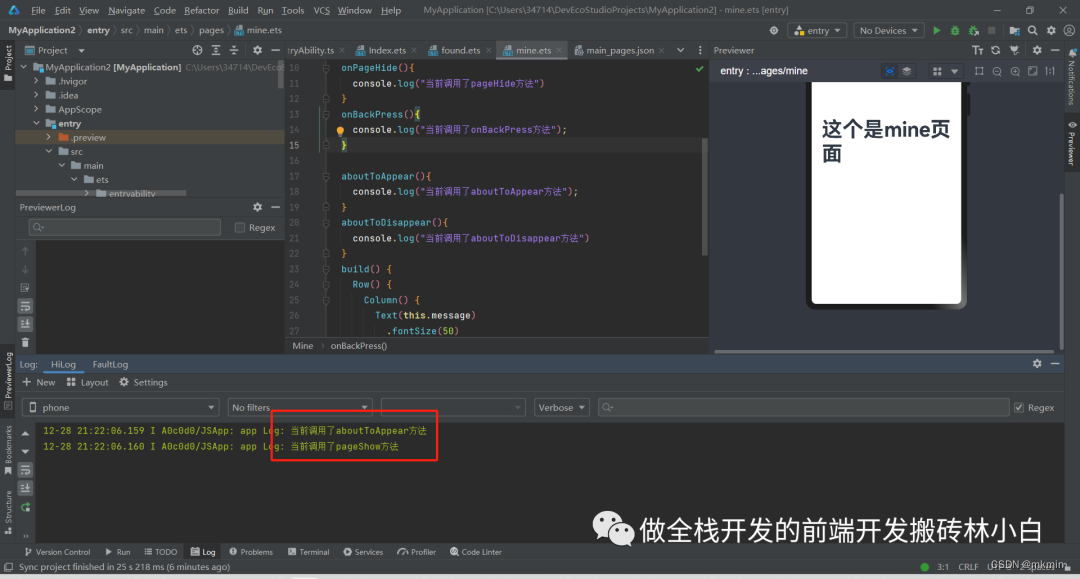
Task: Click the editor vertical scrollbar
Action: [705, 197]
